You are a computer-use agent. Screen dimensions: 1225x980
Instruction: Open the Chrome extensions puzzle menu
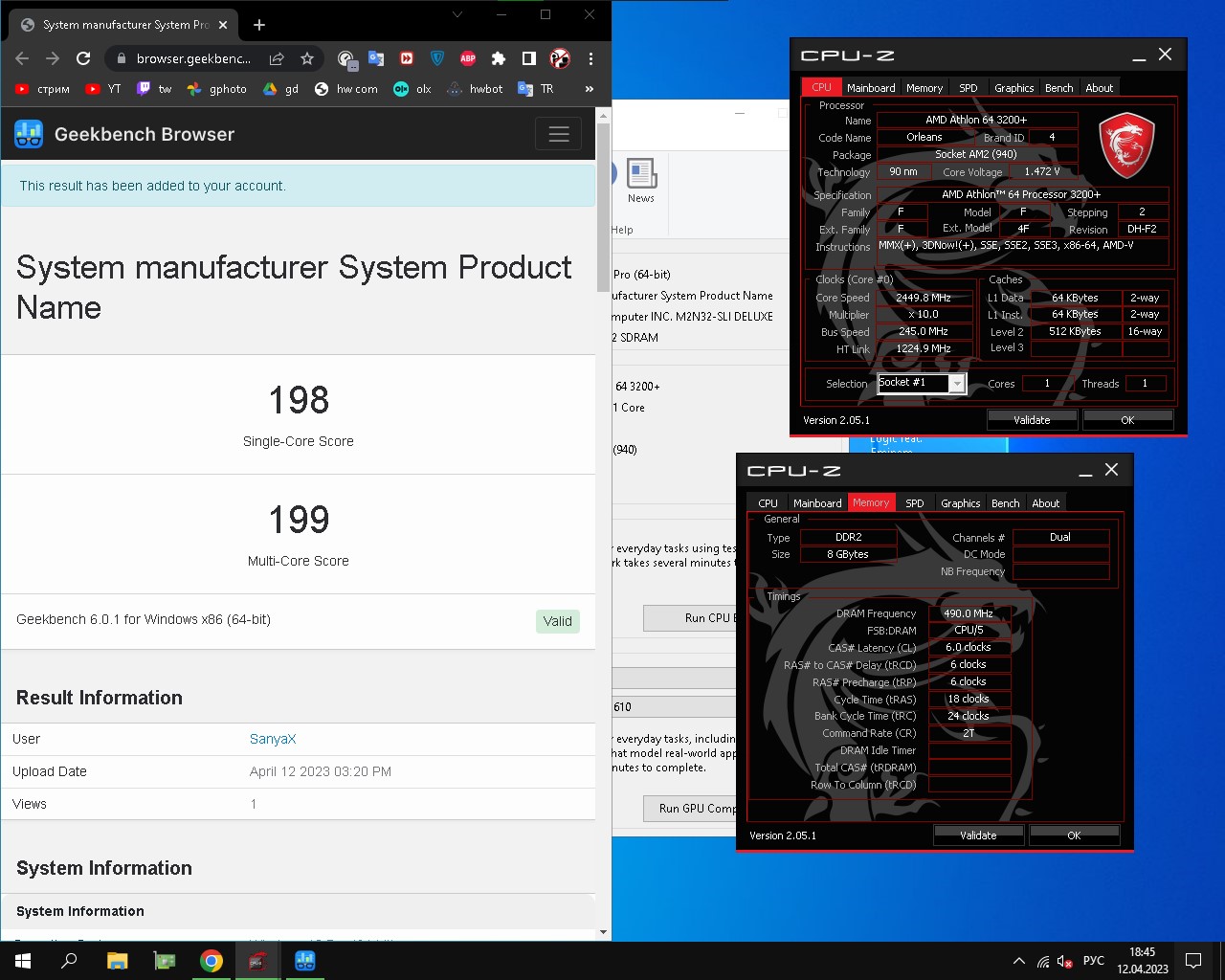pos(499,58)
